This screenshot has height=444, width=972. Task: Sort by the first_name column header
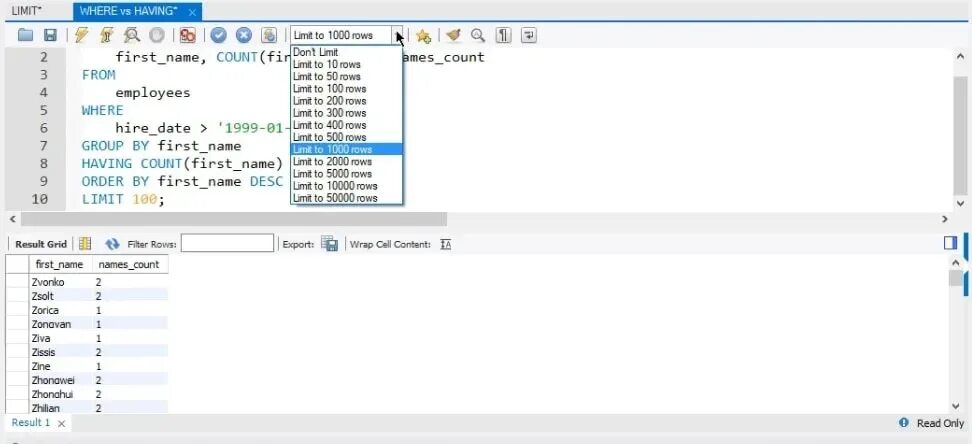(x=60, y=265)
